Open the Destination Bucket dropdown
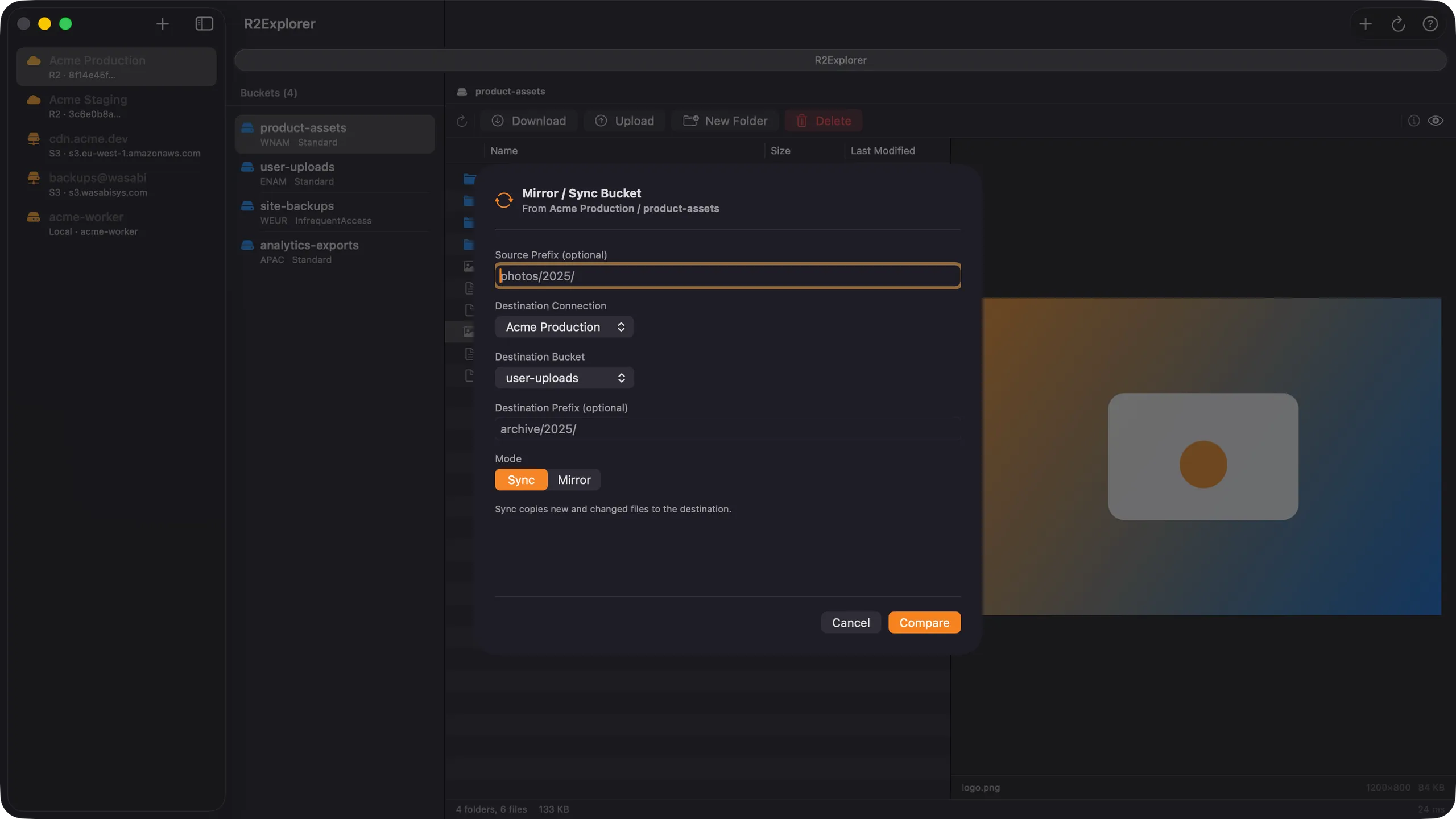This screenshot has height=819, width=1456. 564,378
